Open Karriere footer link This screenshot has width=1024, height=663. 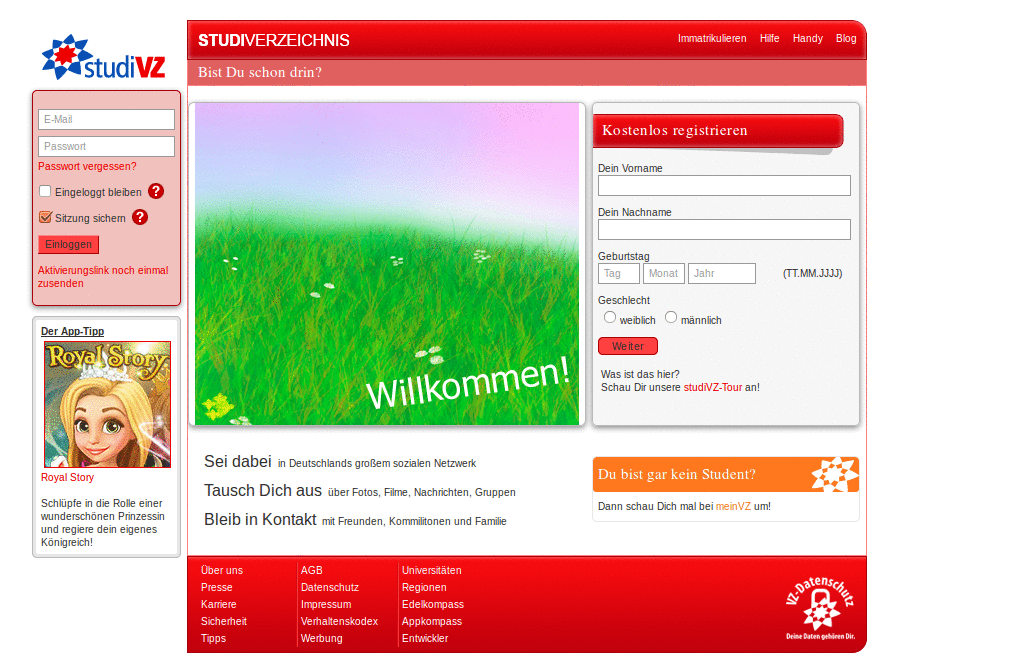tap(218, 604)
